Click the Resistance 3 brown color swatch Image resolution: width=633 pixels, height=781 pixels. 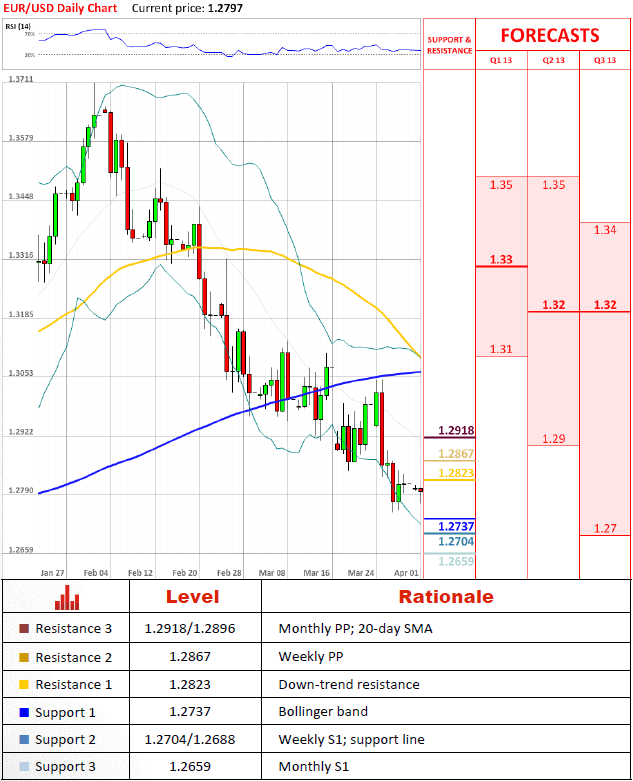(x=24, y=629)
